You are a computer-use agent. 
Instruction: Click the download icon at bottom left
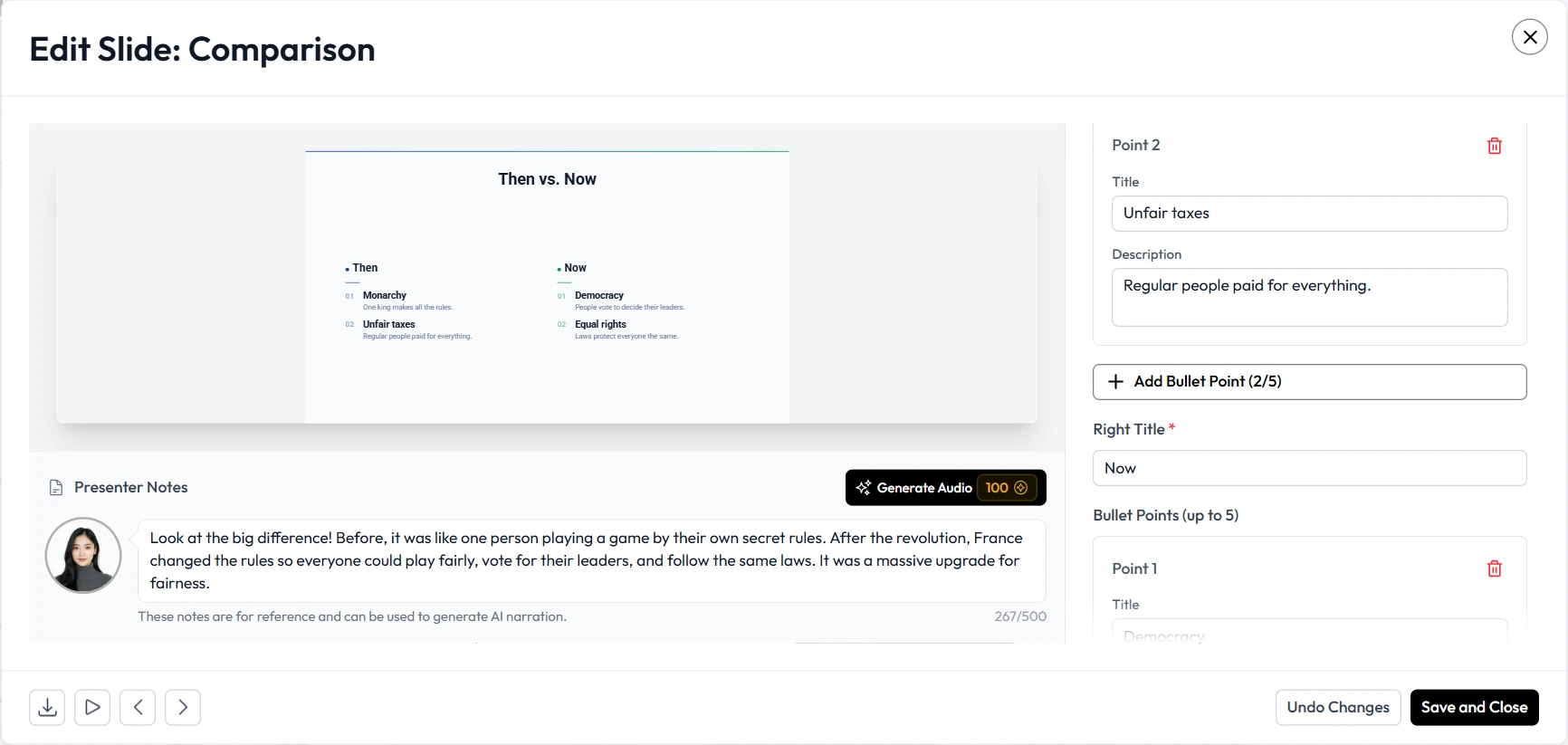pyautogui.click(x=47, y=707)
